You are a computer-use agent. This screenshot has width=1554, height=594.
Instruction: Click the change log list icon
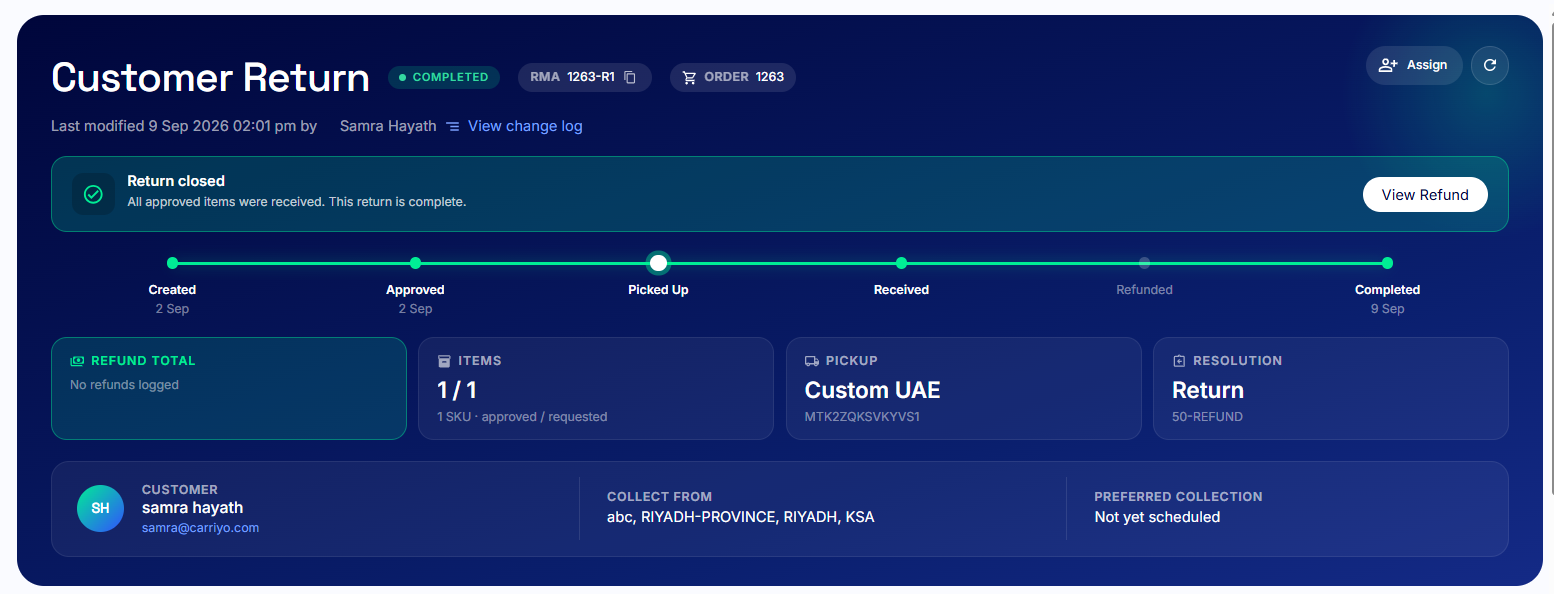pyautogui.click(x=453, y=126)
